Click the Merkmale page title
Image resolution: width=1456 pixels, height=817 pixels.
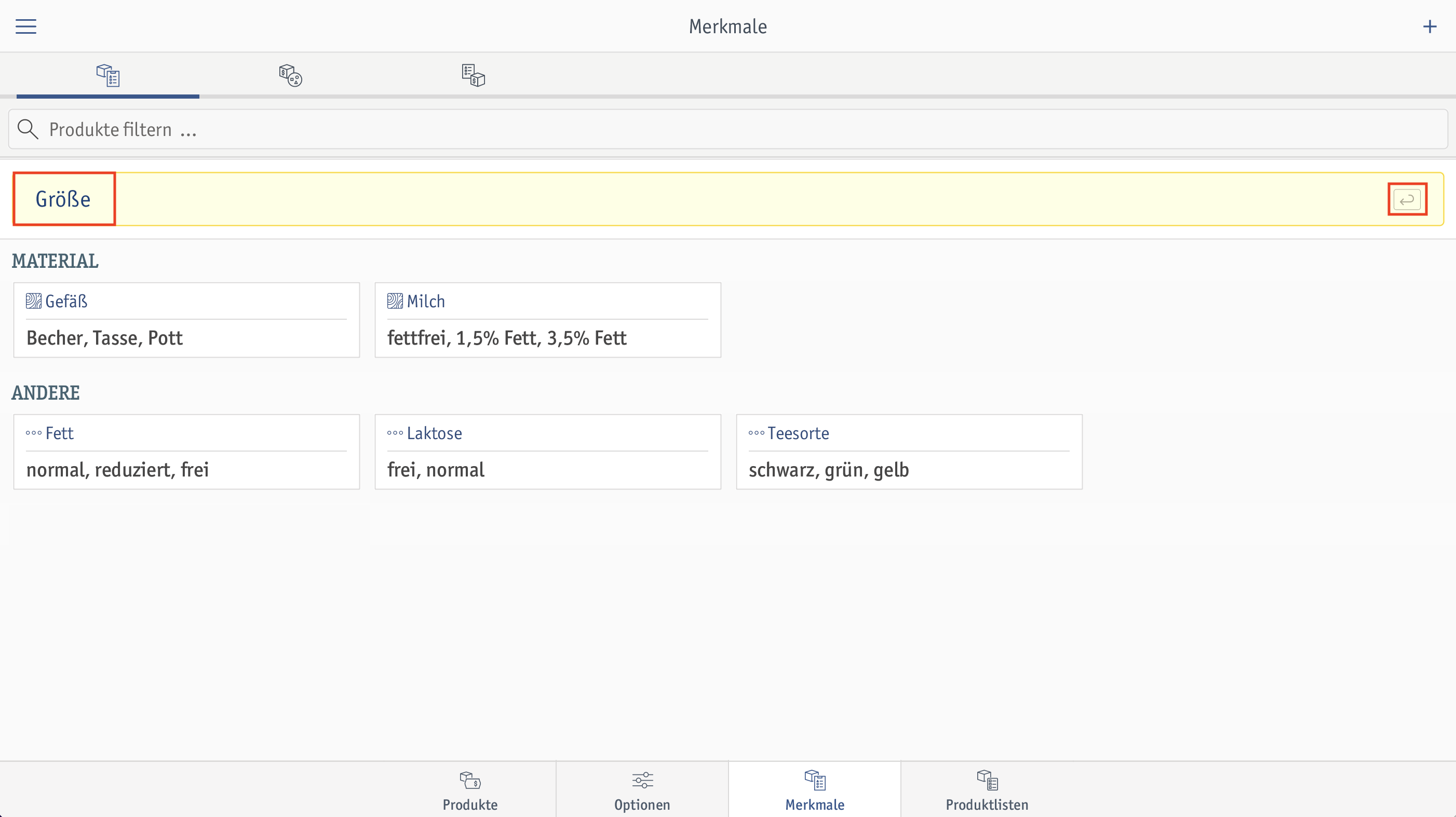pos(727,26)
